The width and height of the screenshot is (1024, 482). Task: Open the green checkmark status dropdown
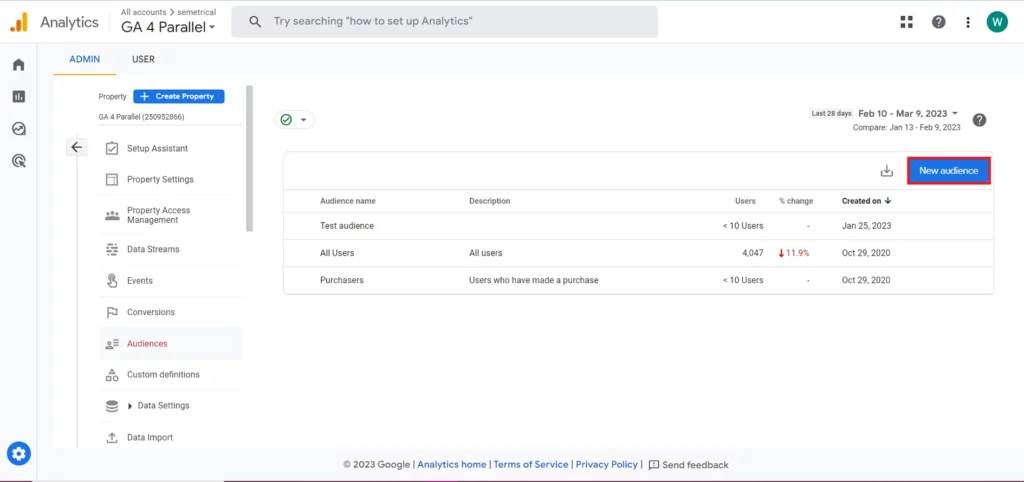(x=294, y=120)
